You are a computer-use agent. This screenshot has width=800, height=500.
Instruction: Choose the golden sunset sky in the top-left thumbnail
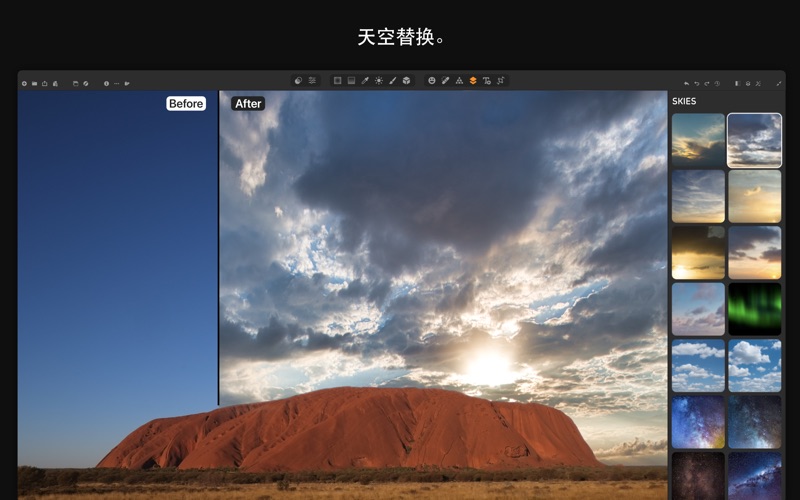(x=698, y=139)
